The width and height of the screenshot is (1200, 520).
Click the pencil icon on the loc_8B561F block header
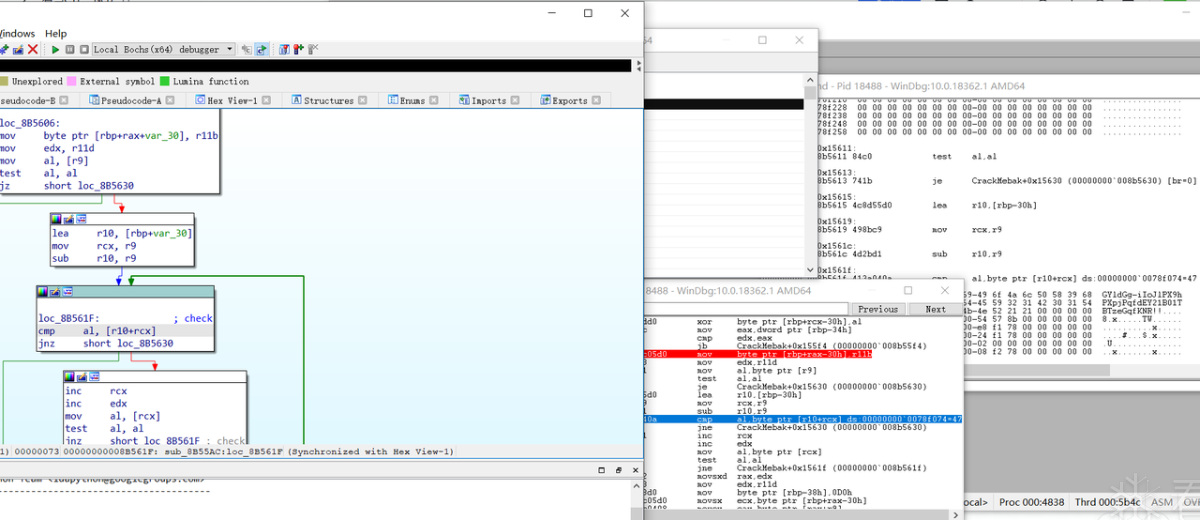(x=55, y=291)
